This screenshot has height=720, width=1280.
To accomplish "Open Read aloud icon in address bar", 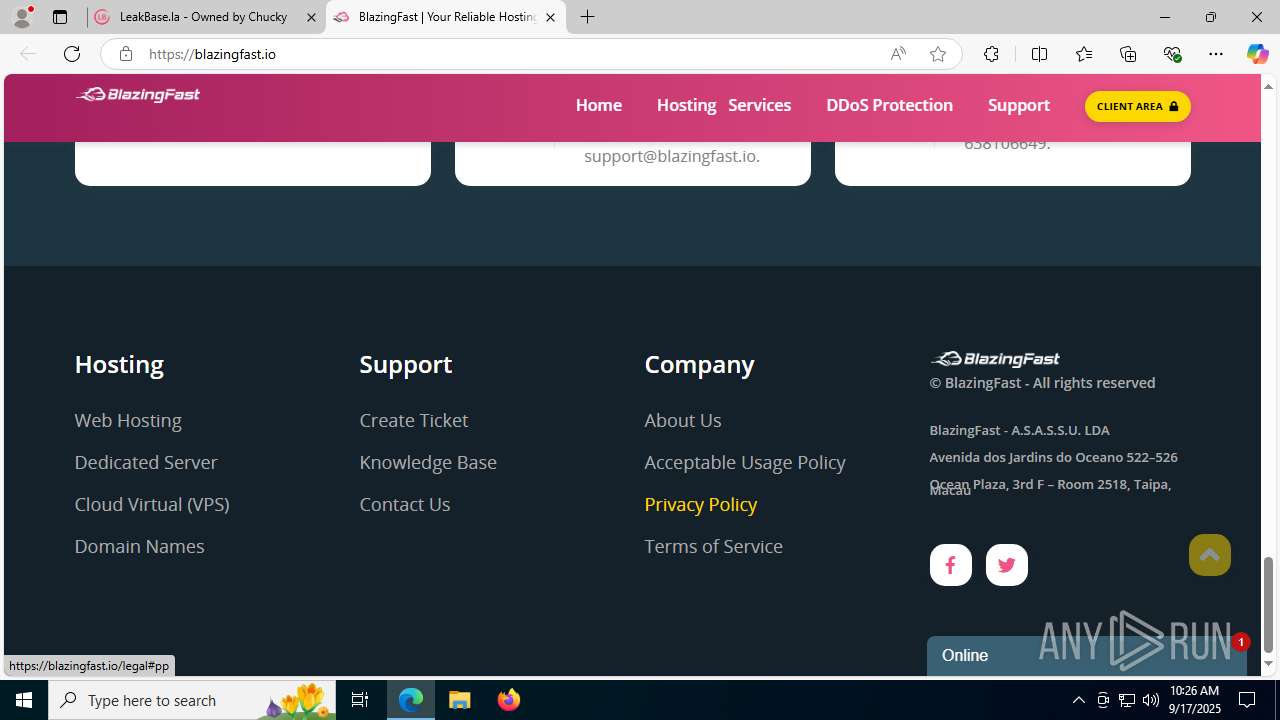I will pyautogui.click(x=898, y=54).
